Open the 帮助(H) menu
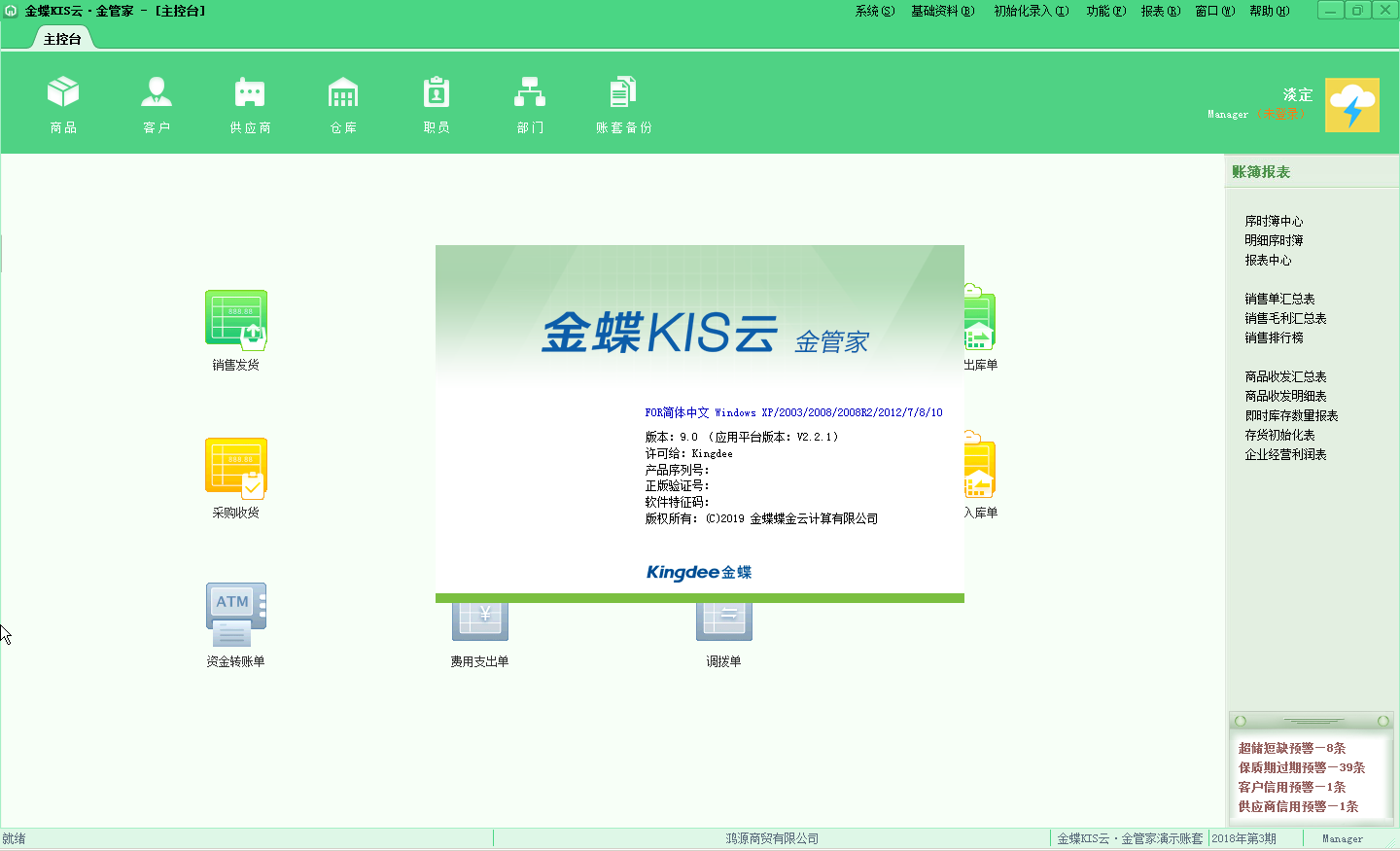The width and height of the screenshot is (1400, 851). pos(1269,11)
